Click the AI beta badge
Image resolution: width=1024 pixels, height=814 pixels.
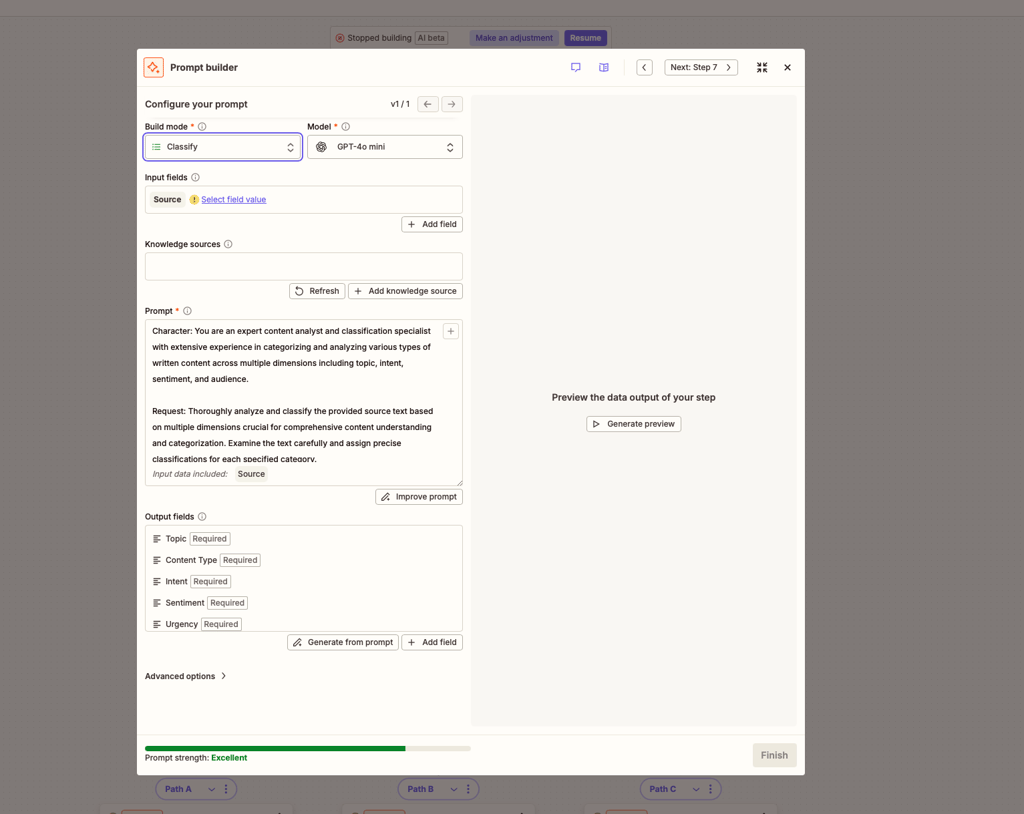point(431,38)
